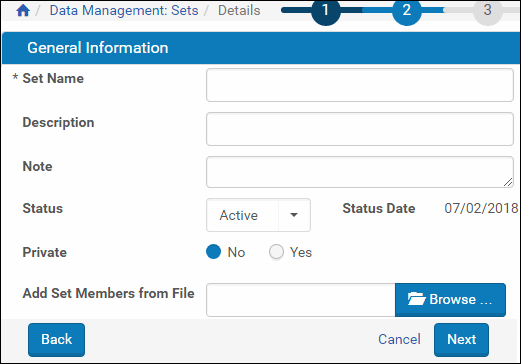Click the file path field for set members

[x=301, y=300]
